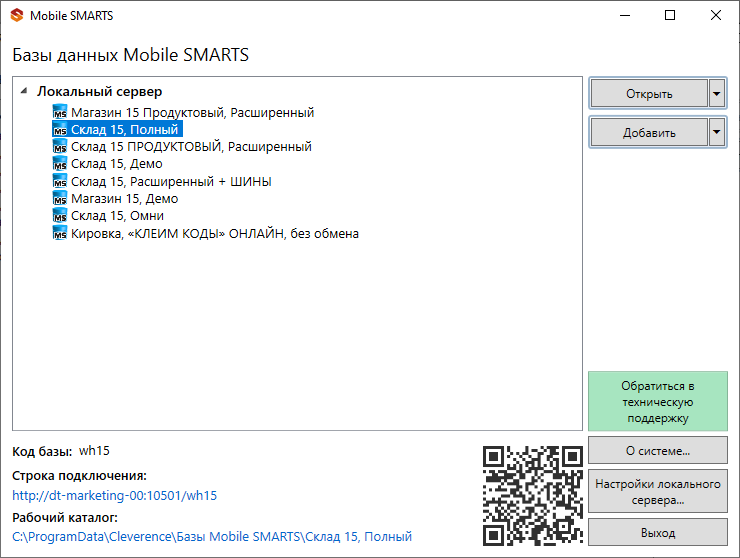Click the QR code image
740x558 pixels.
point(533,496)
